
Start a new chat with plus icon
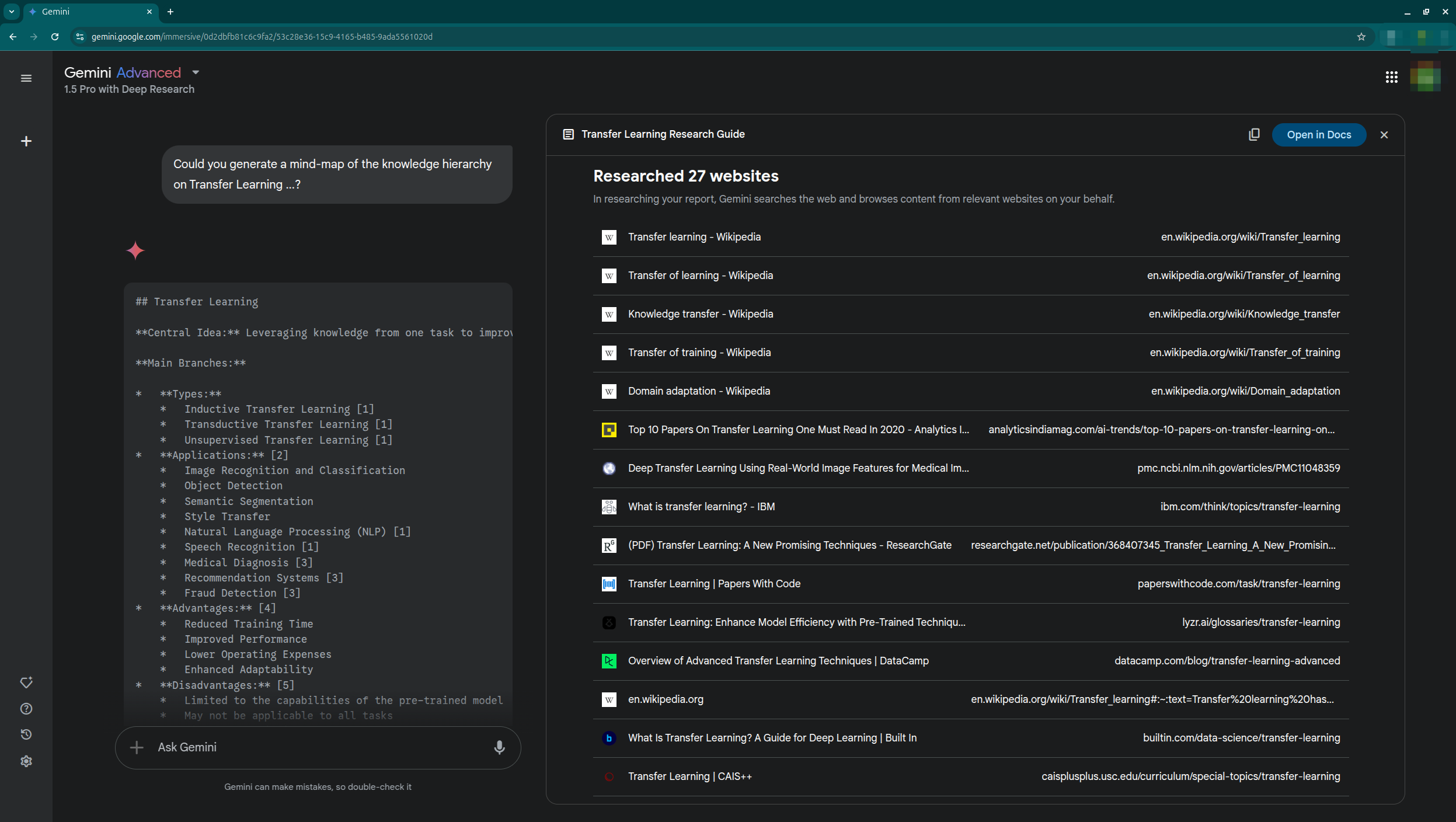tap(26, 141)
